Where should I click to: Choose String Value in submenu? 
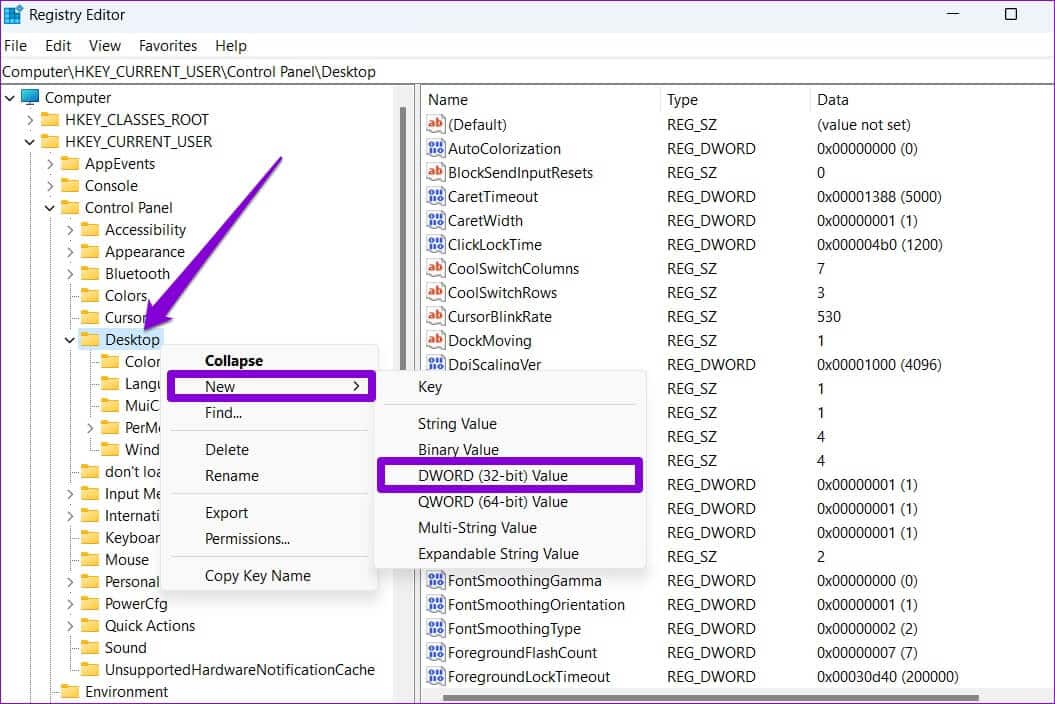(x=510, y=423)
